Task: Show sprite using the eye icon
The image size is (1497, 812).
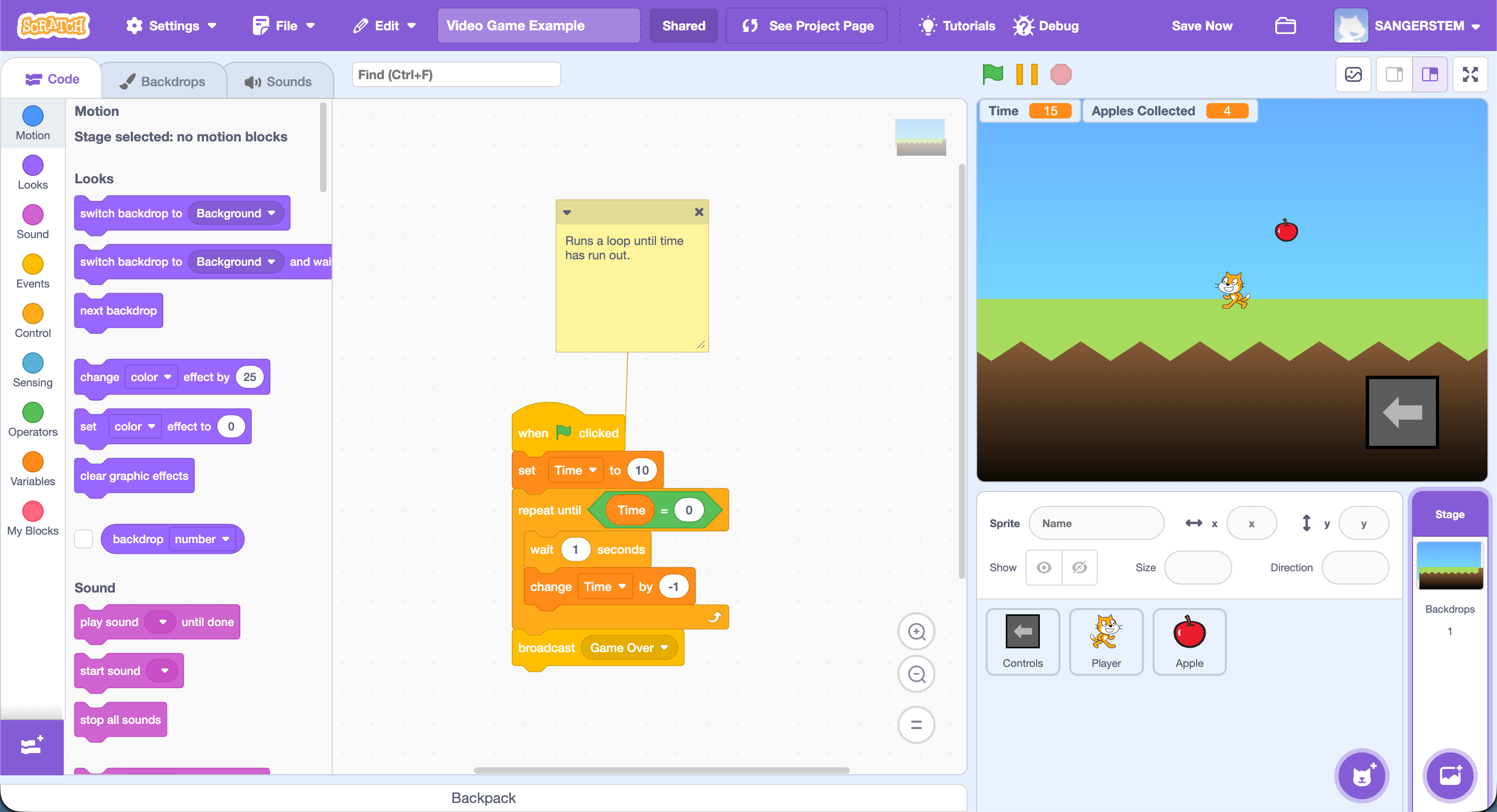Action: click(x=1044, y=568)
